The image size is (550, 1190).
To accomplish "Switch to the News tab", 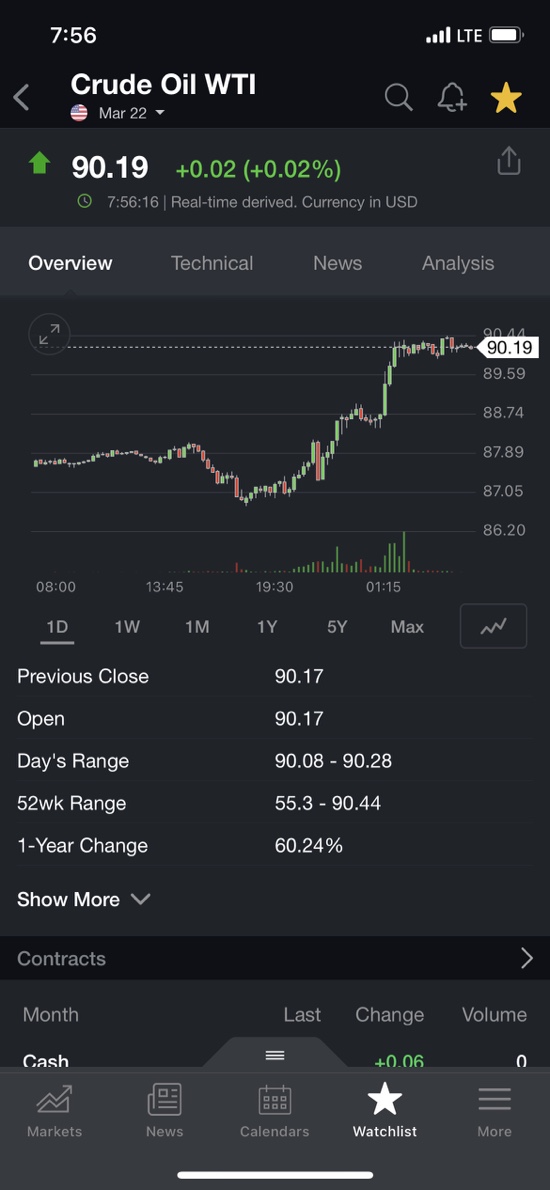I will pyautogui.click(x=337, y=263).
